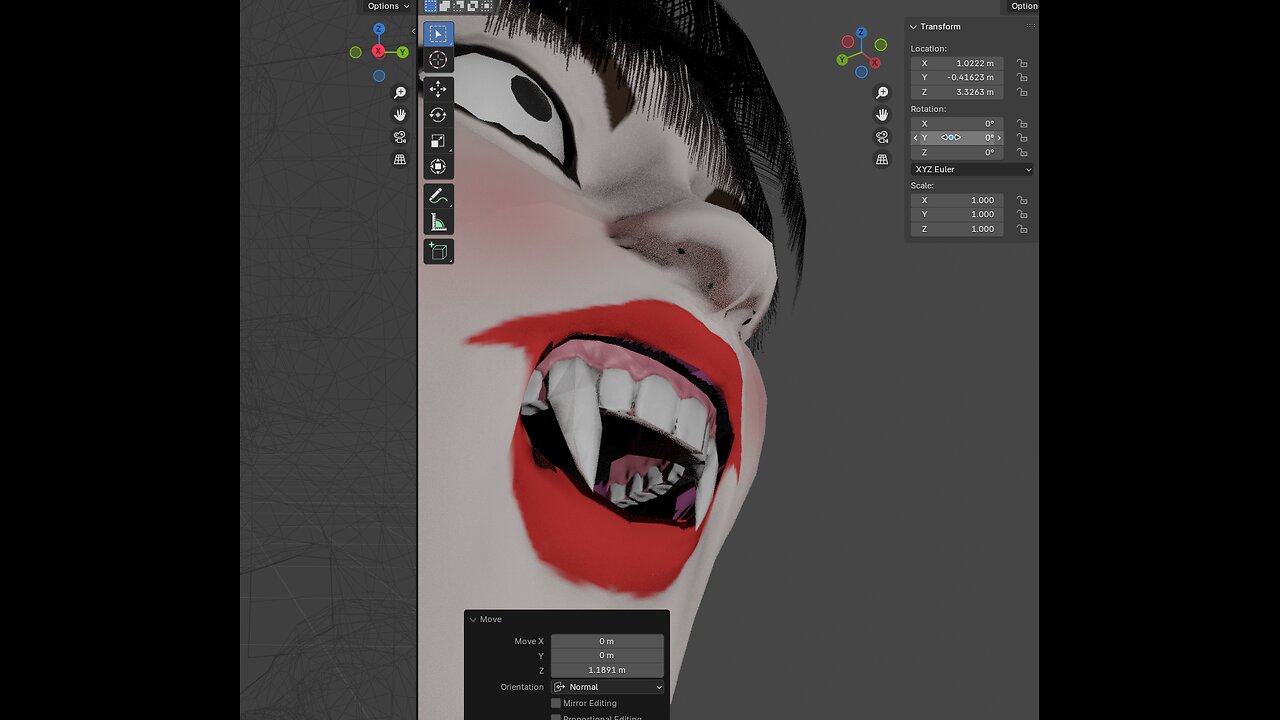
Task: Select the Select Box tool
Action: click(x=438, y=34)
